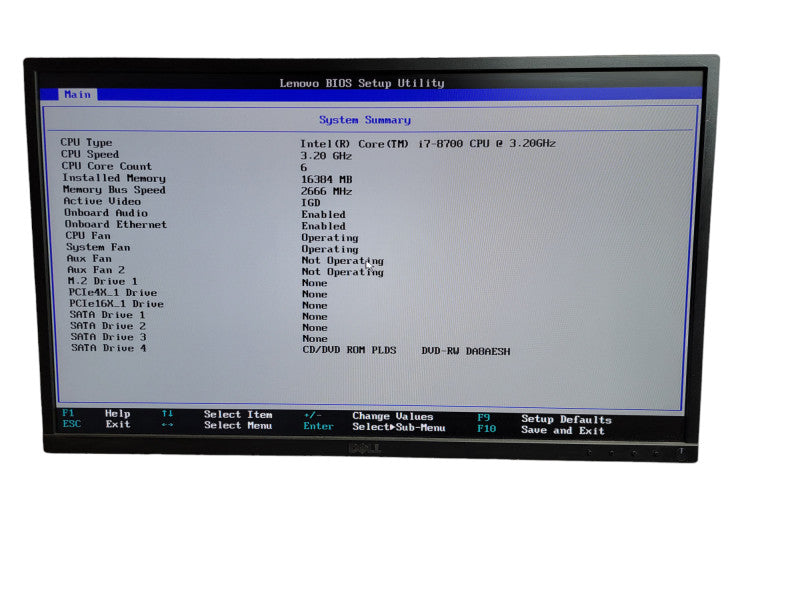Select the Memory Bus Speed label
This screenshot has height=600, width=800.
pyautogui.click(x=114, y=189)
